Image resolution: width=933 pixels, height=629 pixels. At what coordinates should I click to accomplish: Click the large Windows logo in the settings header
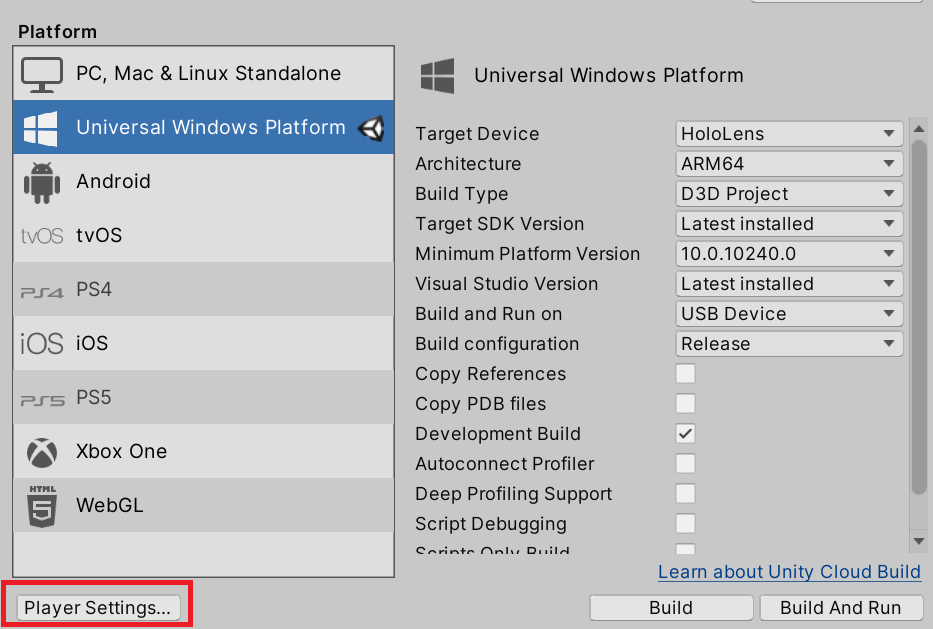point(437,76)
